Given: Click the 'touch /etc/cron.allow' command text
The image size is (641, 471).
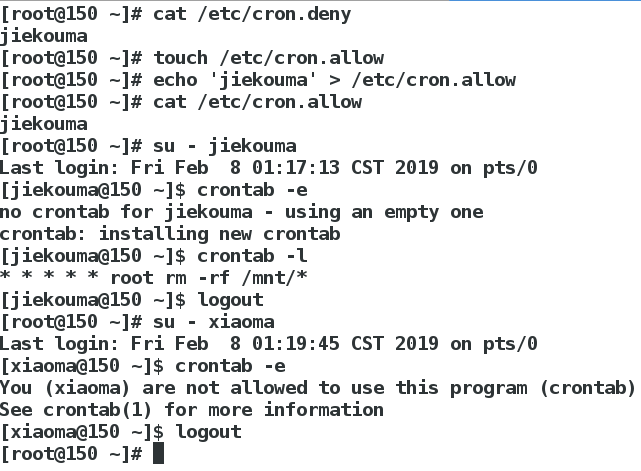Looking at the screenshot, I should [x=269, y=58].
